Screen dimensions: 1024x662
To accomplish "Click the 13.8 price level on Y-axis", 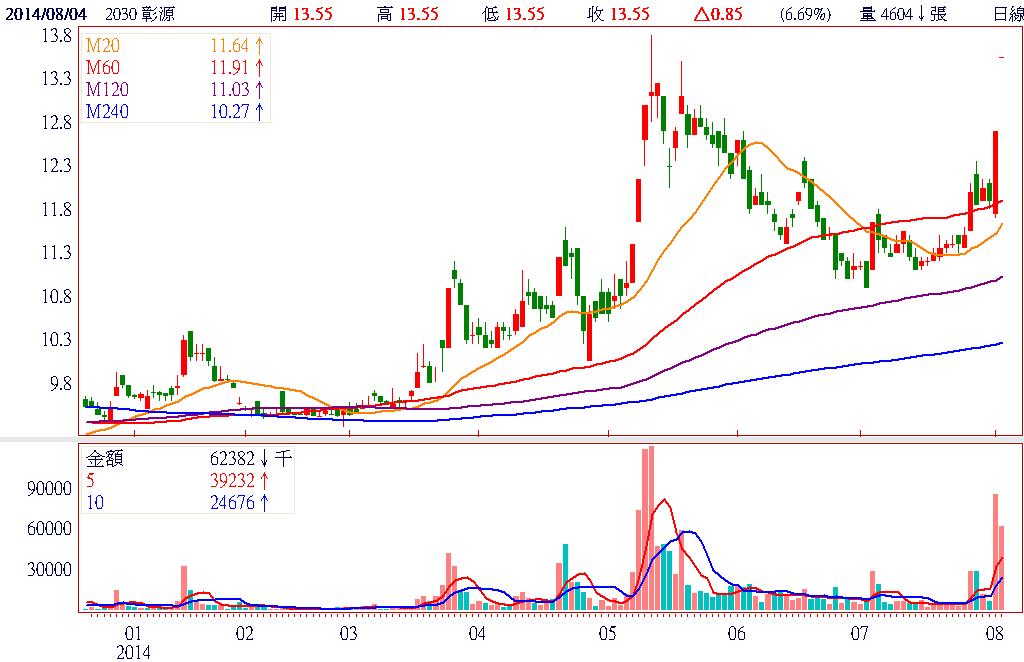I will pos(58,35).
